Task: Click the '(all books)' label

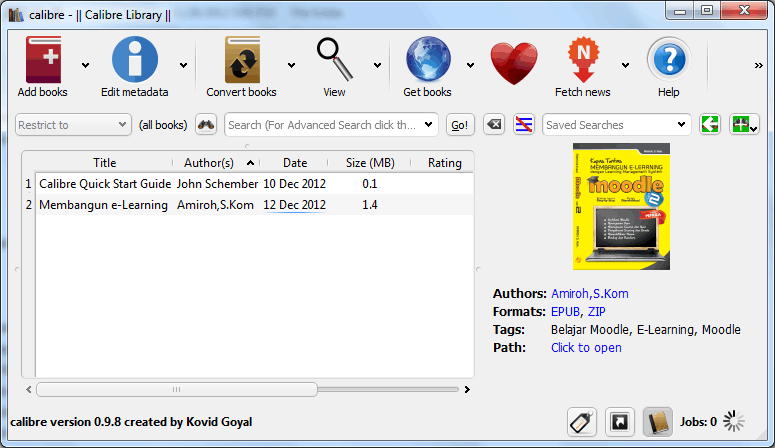Action: pos(163,125)
